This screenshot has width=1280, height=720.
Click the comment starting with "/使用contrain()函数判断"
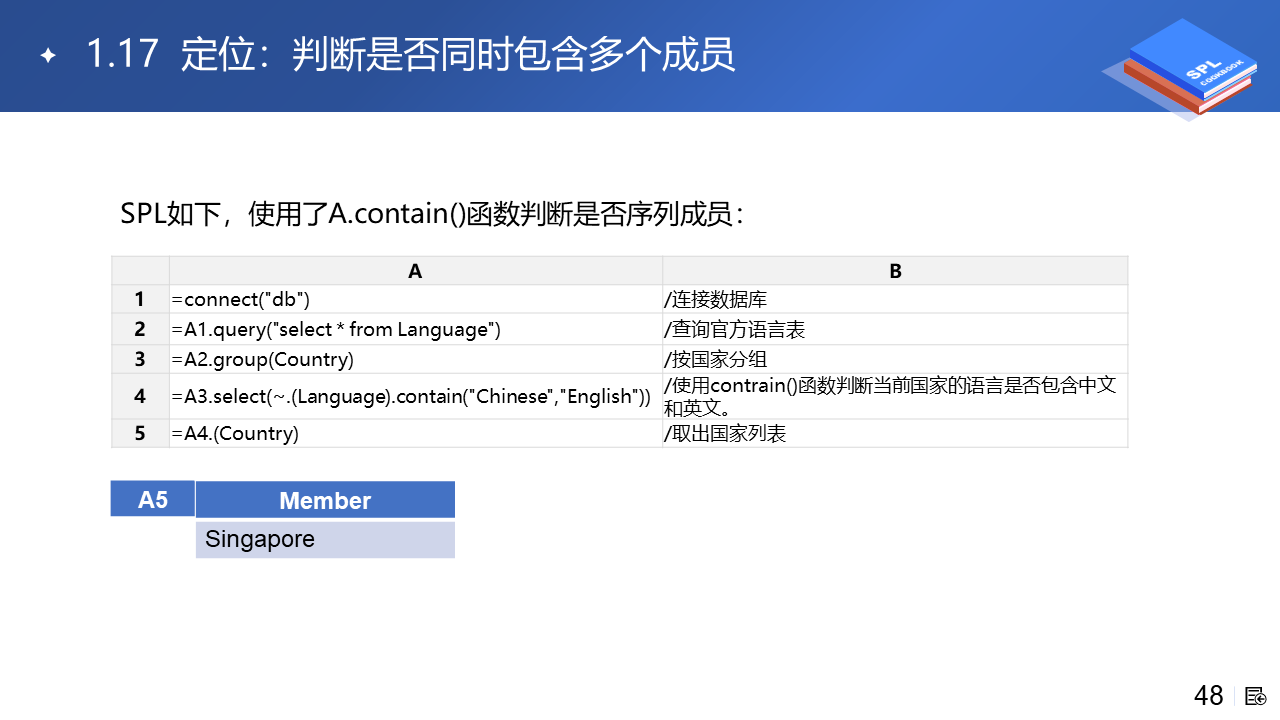pos(895,396)
